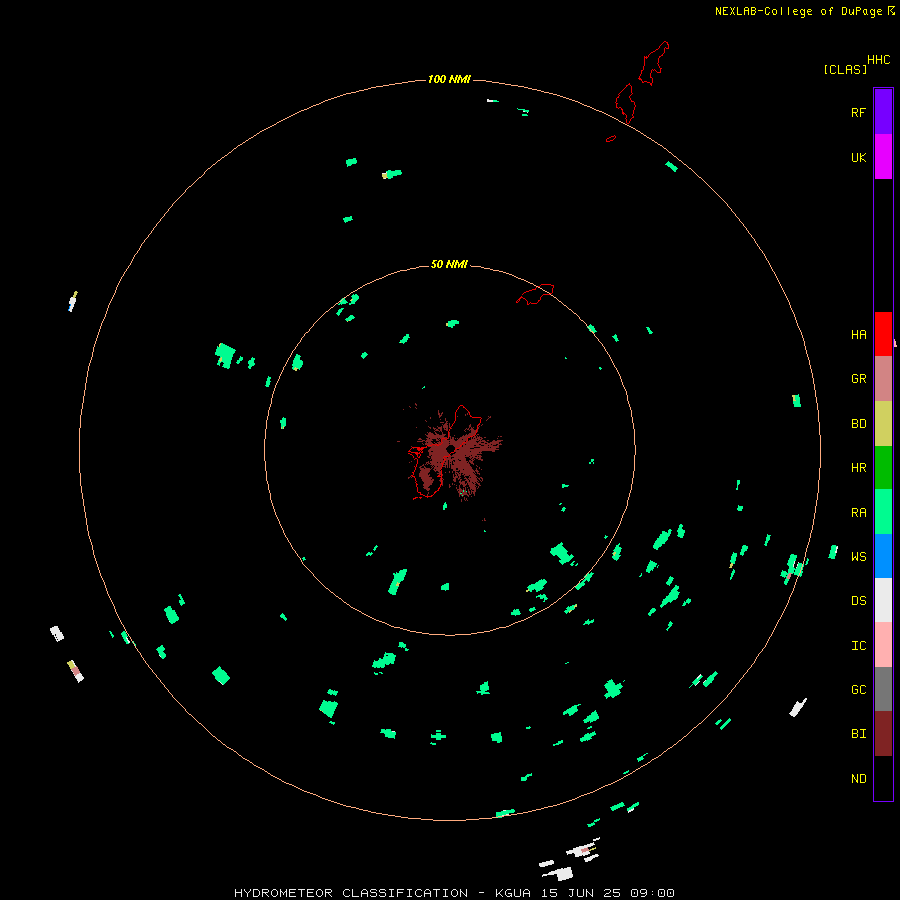Image resolution: width=900 pixels, height=900 pixels.
Task: Click the '09:00' timestamp text
Action: [x=652, y=893]
